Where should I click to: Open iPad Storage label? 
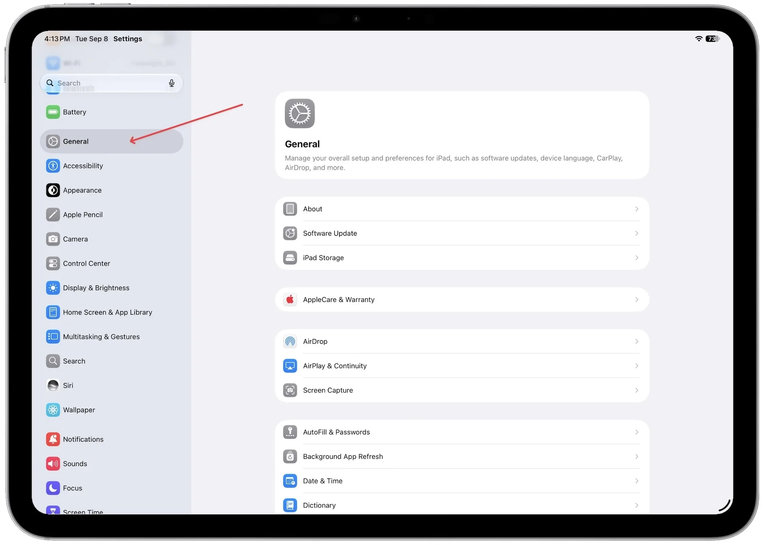pos(323,258)
